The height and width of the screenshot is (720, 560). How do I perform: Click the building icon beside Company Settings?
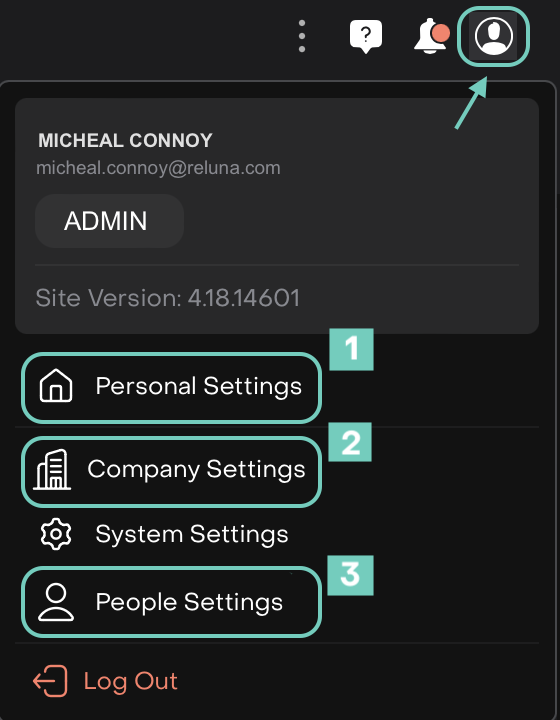point(52,470)
